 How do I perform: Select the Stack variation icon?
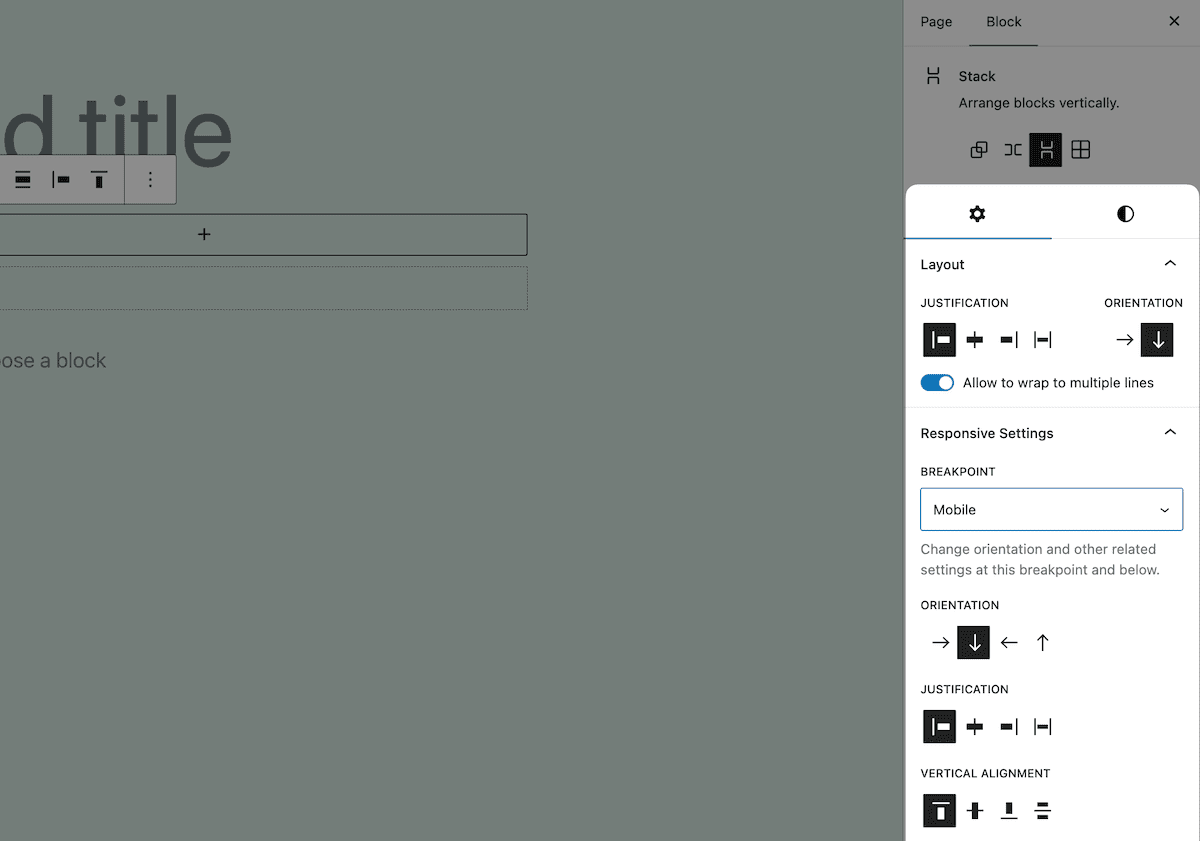click(x=1046, y=150)
